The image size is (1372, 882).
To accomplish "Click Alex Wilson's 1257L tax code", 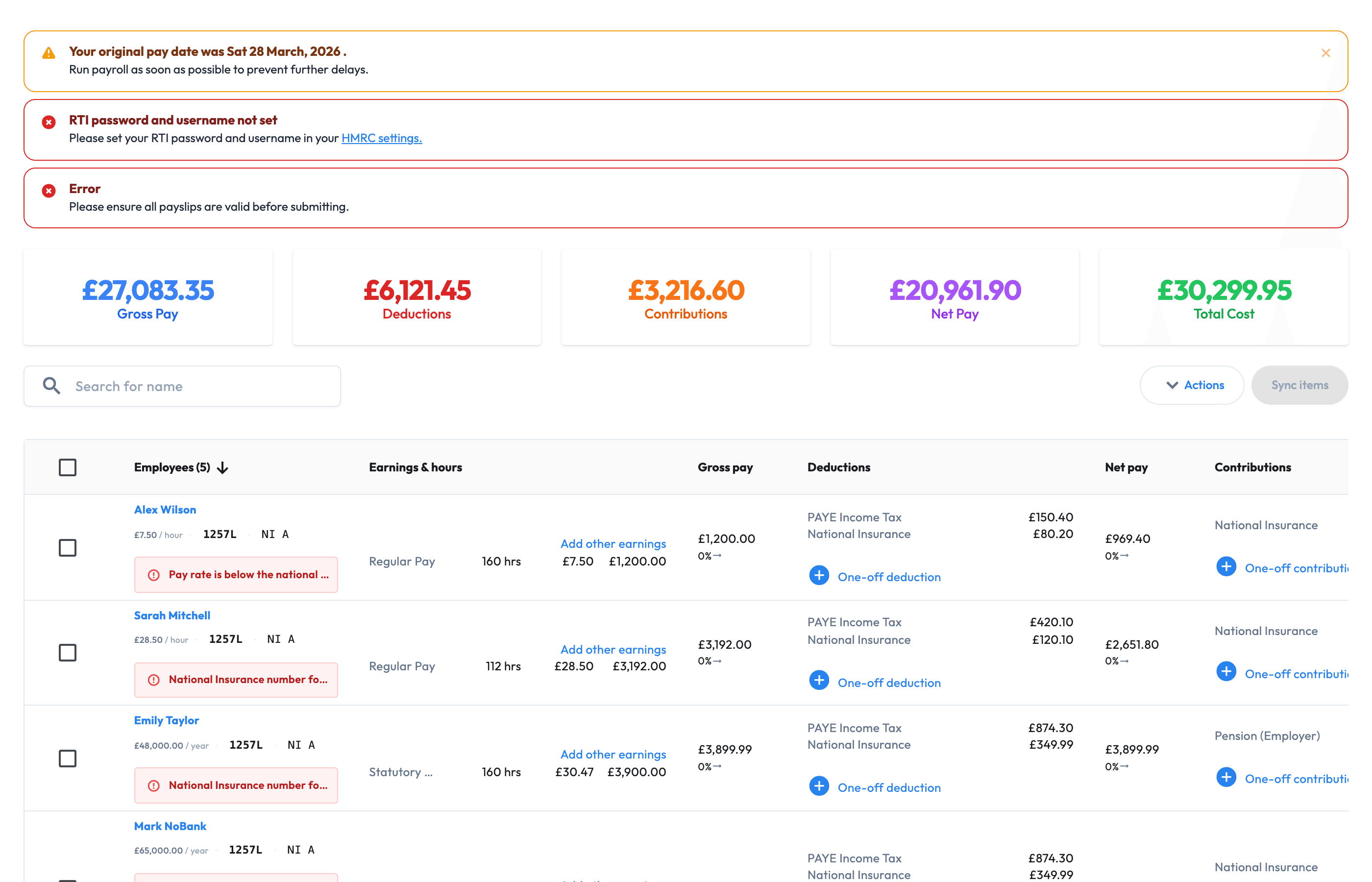I will coord(220,535).
